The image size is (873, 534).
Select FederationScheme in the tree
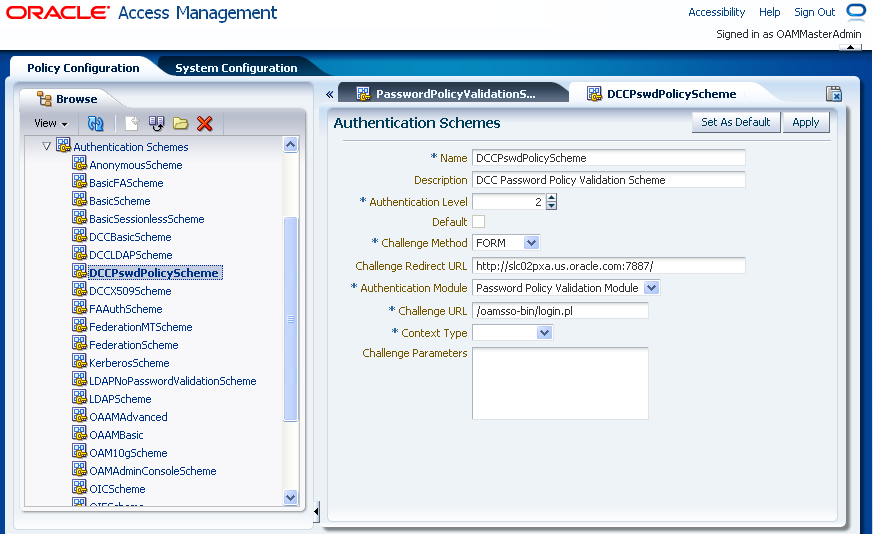coord(134,345)
